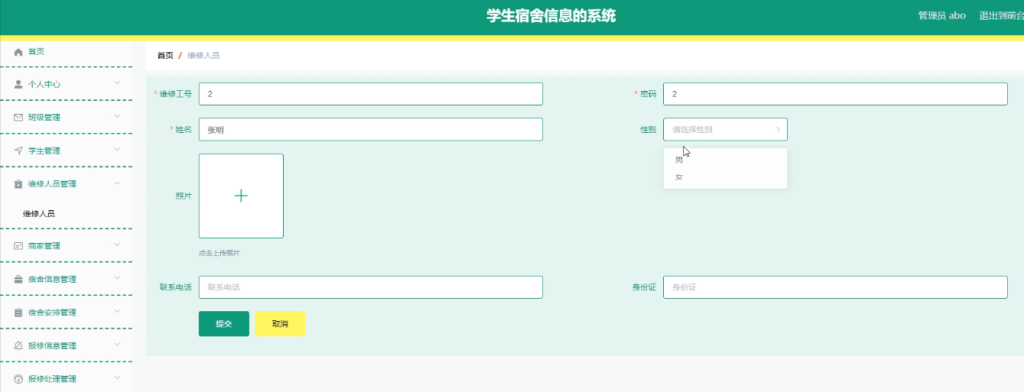
Task: Expand the 报修信息管理 menu chevron
Action: point(117,344)
